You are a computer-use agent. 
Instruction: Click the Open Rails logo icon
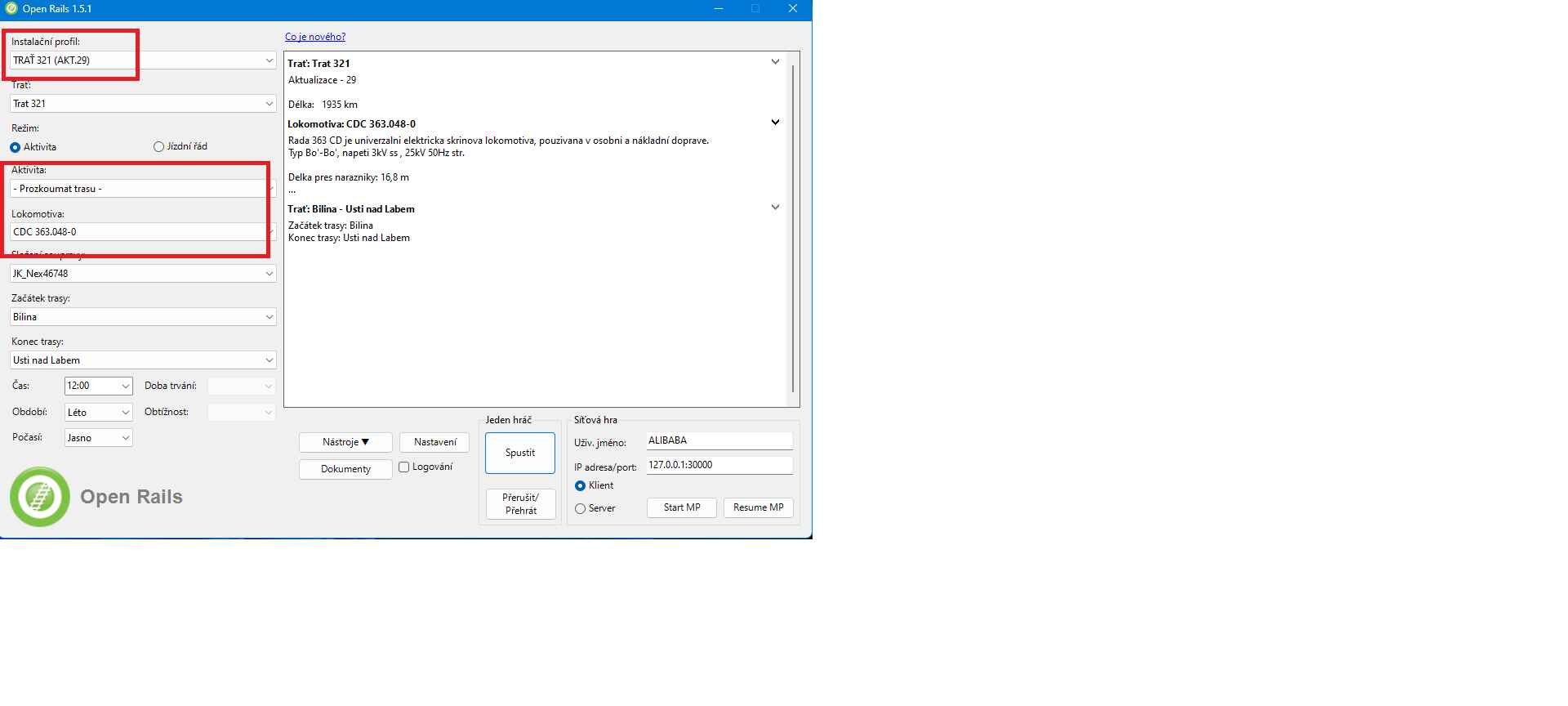point(40,497)
